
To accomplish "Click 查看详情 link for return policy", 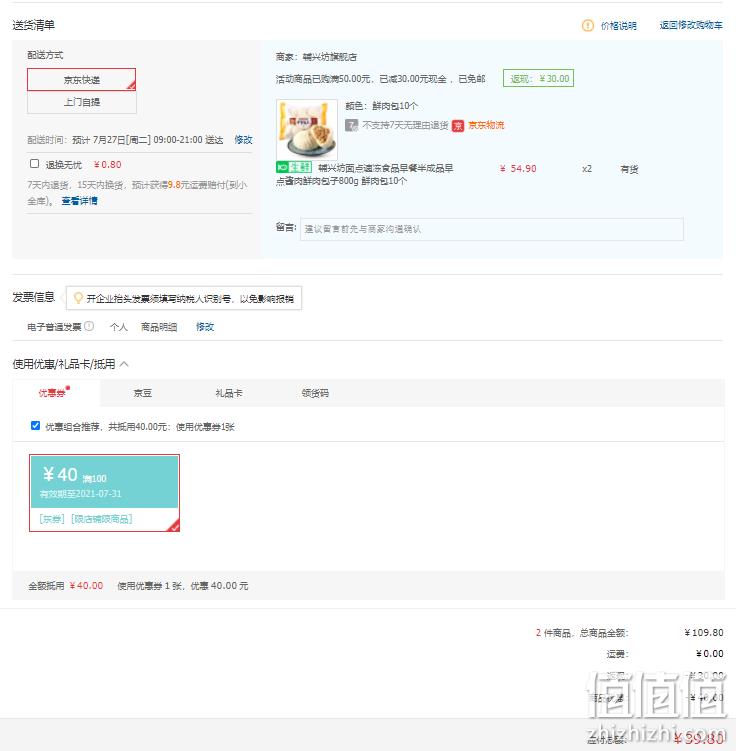I will [79, 201].
